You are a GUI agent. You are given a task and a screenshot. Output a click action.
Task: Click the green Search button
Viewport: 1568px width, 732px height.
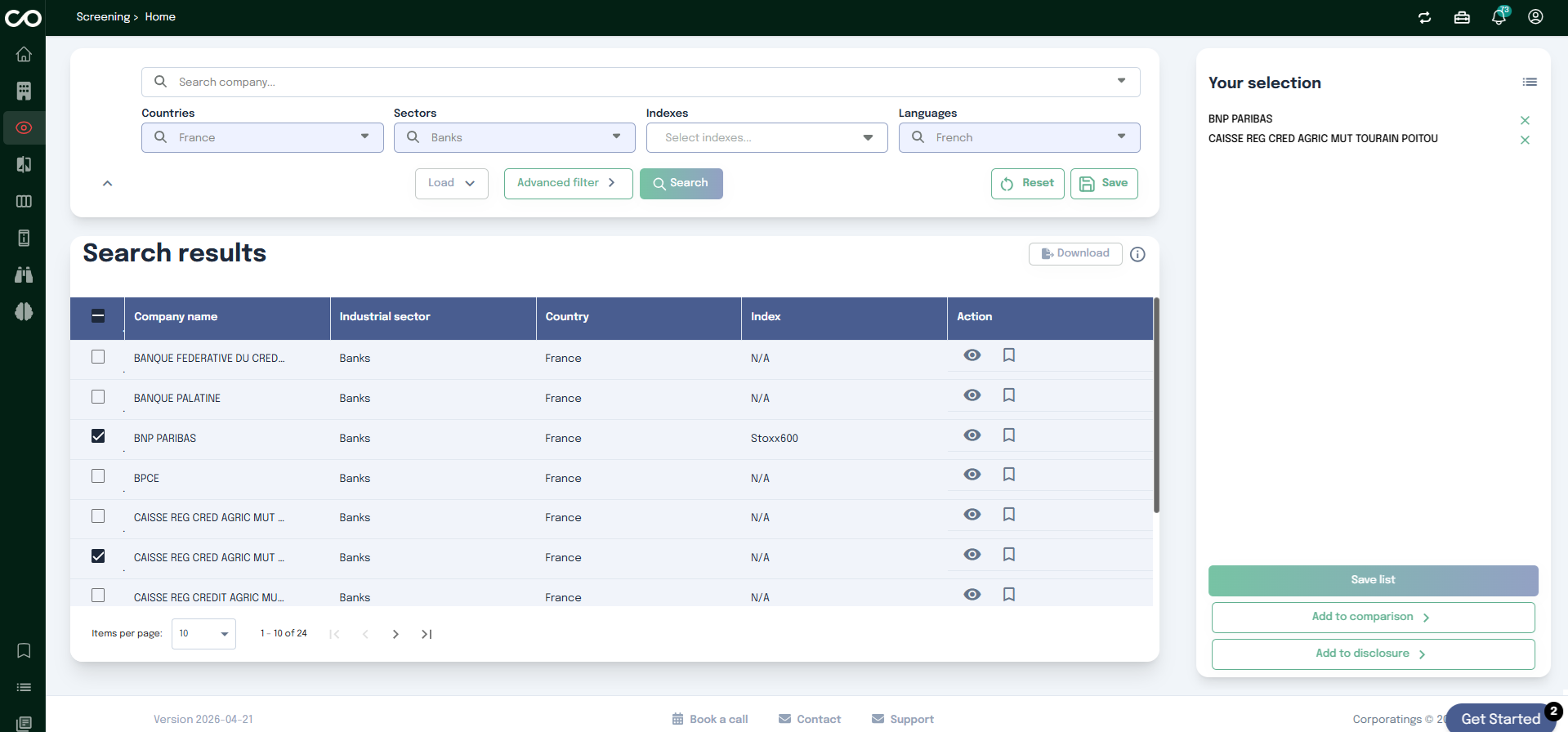pos(681,183)
